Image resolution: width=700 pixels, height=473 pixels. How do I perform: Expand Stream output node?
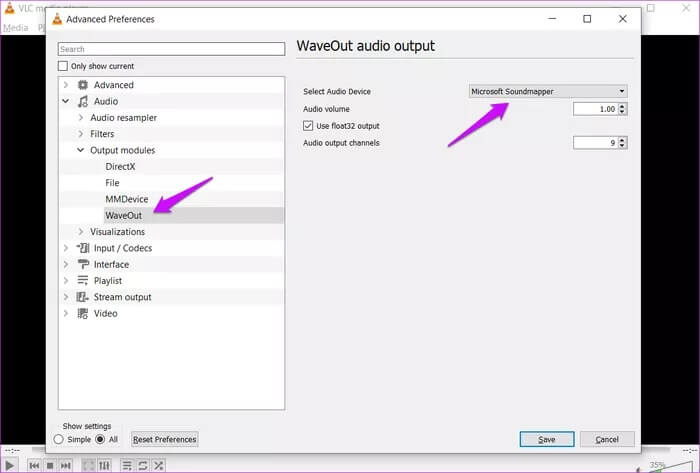click(x=66, y=297)
